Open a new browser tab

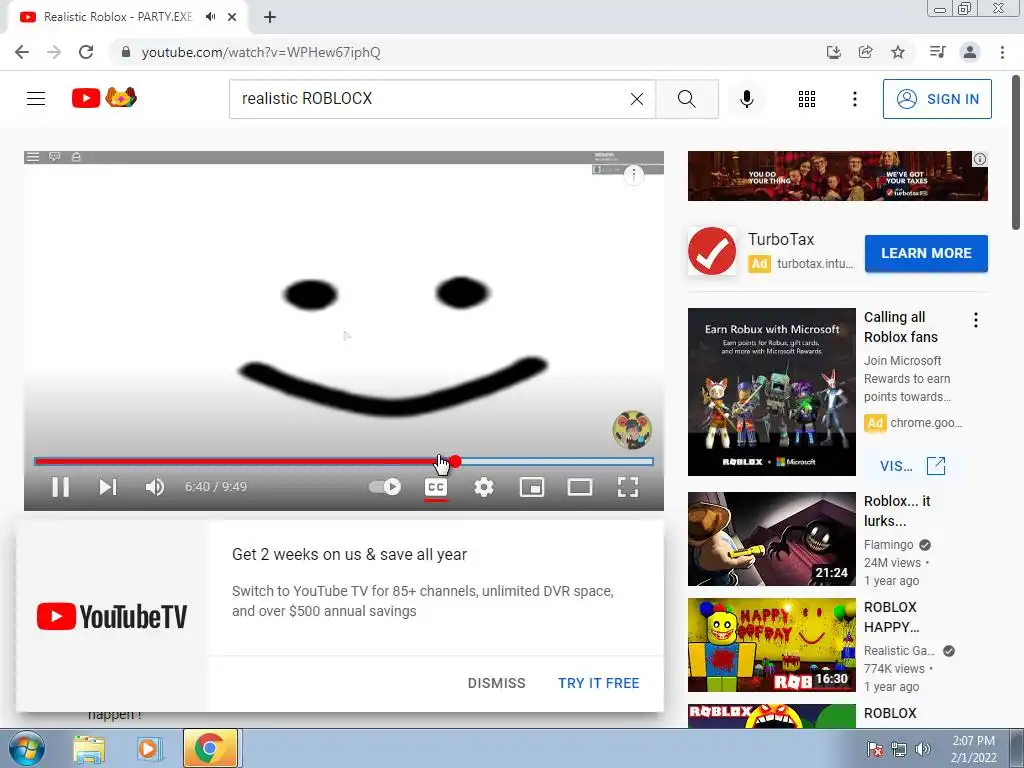click(x=270, y=17)
